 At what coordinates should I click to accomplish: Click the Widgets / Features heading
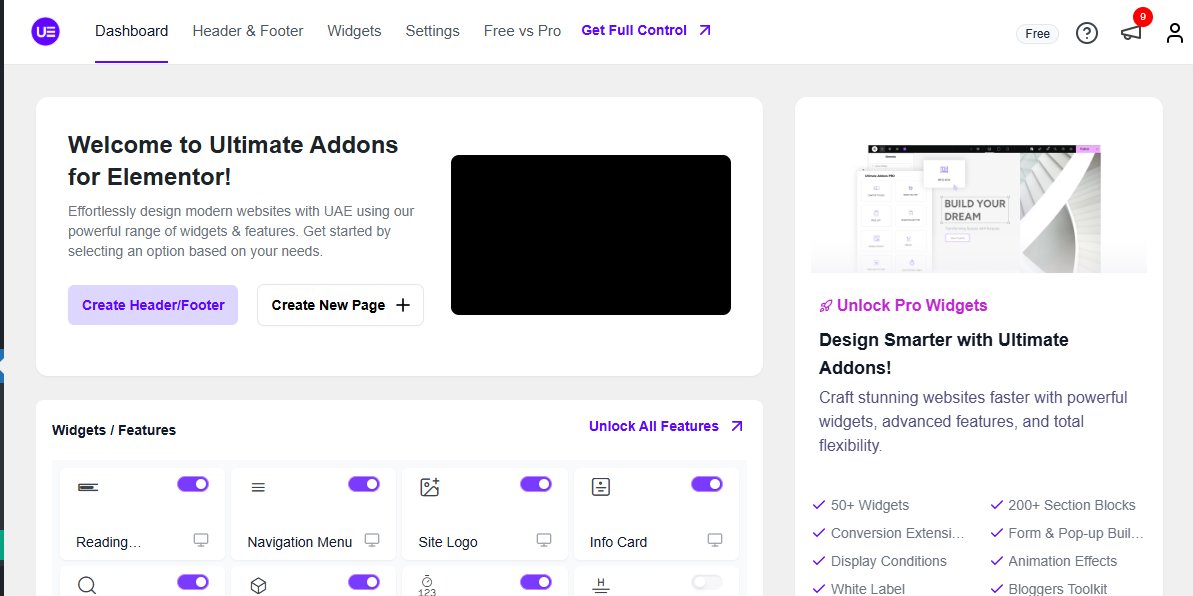click(113, 430)
